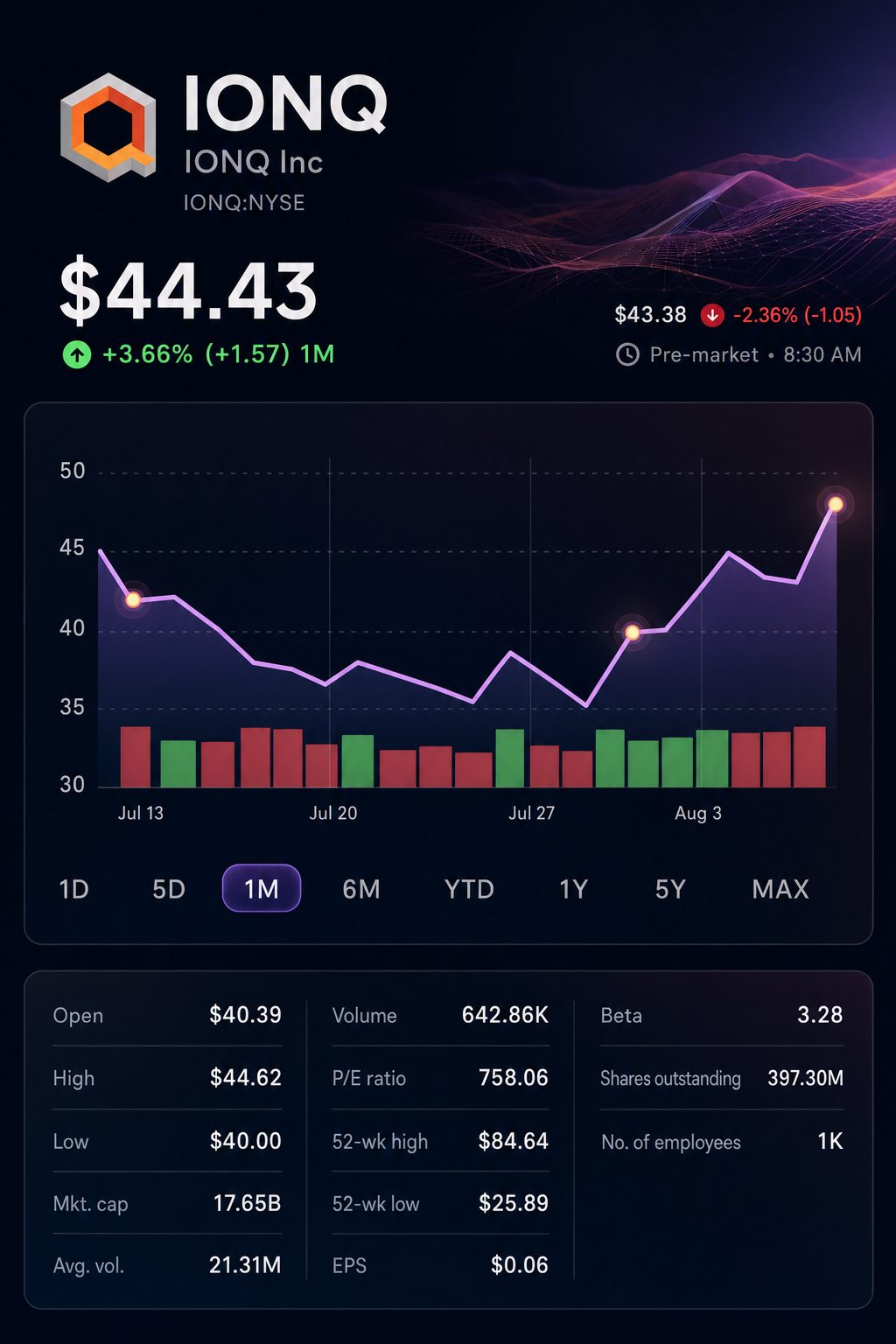Click the glowing data point at the 40 gridline
896x1344 pixels.
632,632
